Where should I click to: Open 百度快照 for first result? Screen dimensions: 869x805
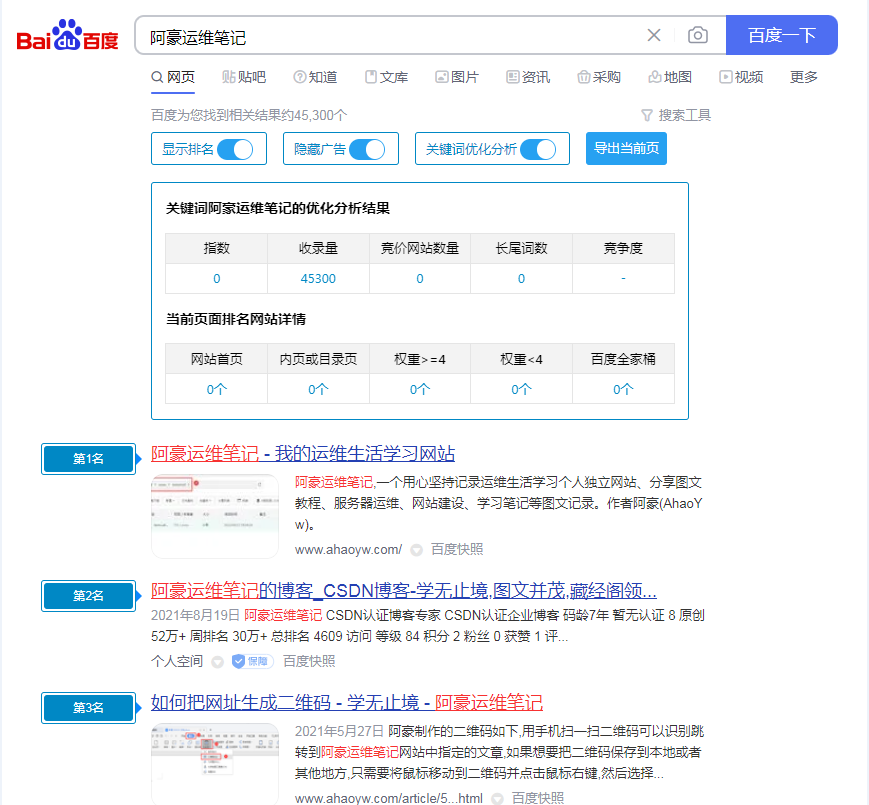coord(457,549)
